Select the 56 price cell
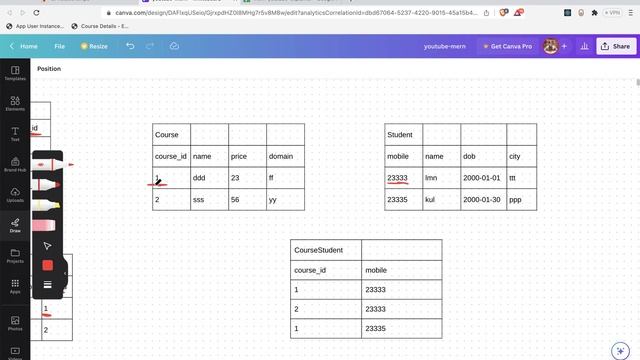Viewport: 640px width, 360px height. point(247,200)
